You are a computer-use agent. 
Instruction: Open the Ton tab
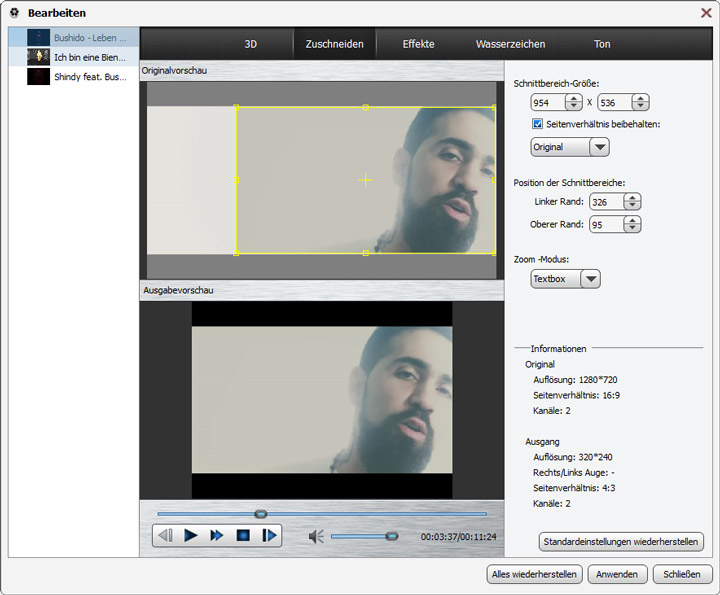click(602, 44)
